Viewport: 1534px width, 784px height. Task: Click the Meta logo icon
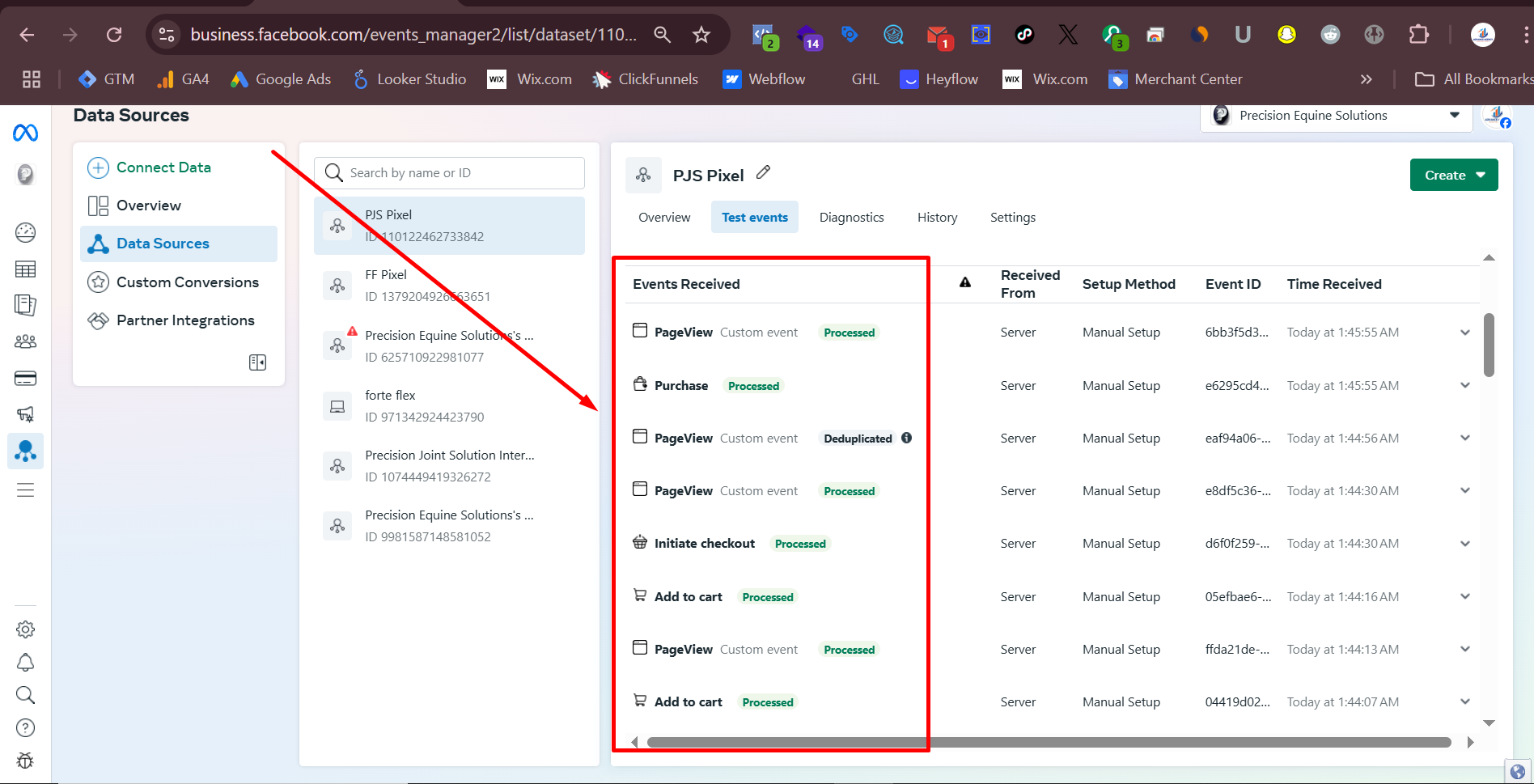coord(25,133)
